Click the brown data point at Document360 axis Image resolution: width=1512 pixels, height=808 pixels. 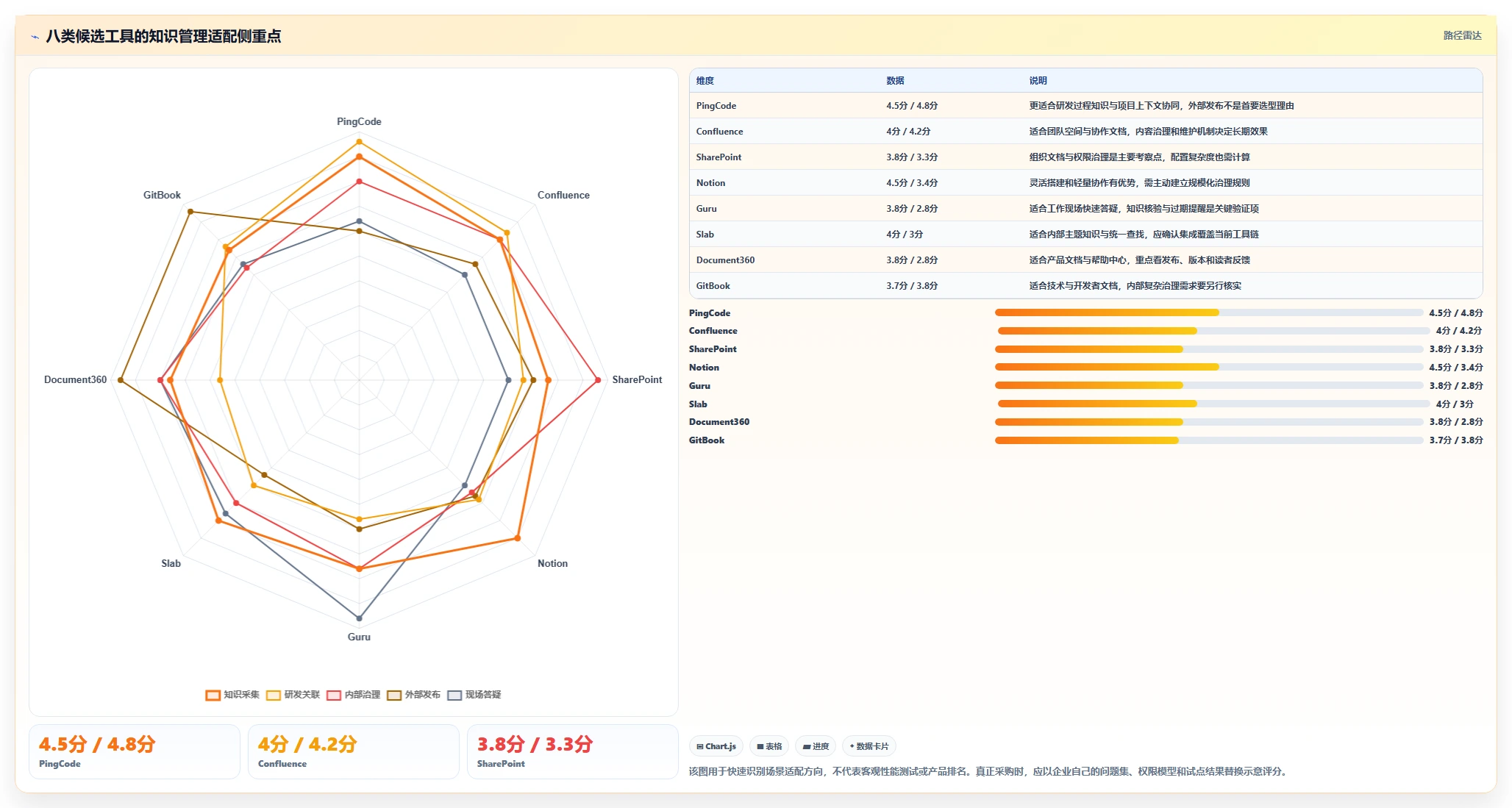click(121, 380)
